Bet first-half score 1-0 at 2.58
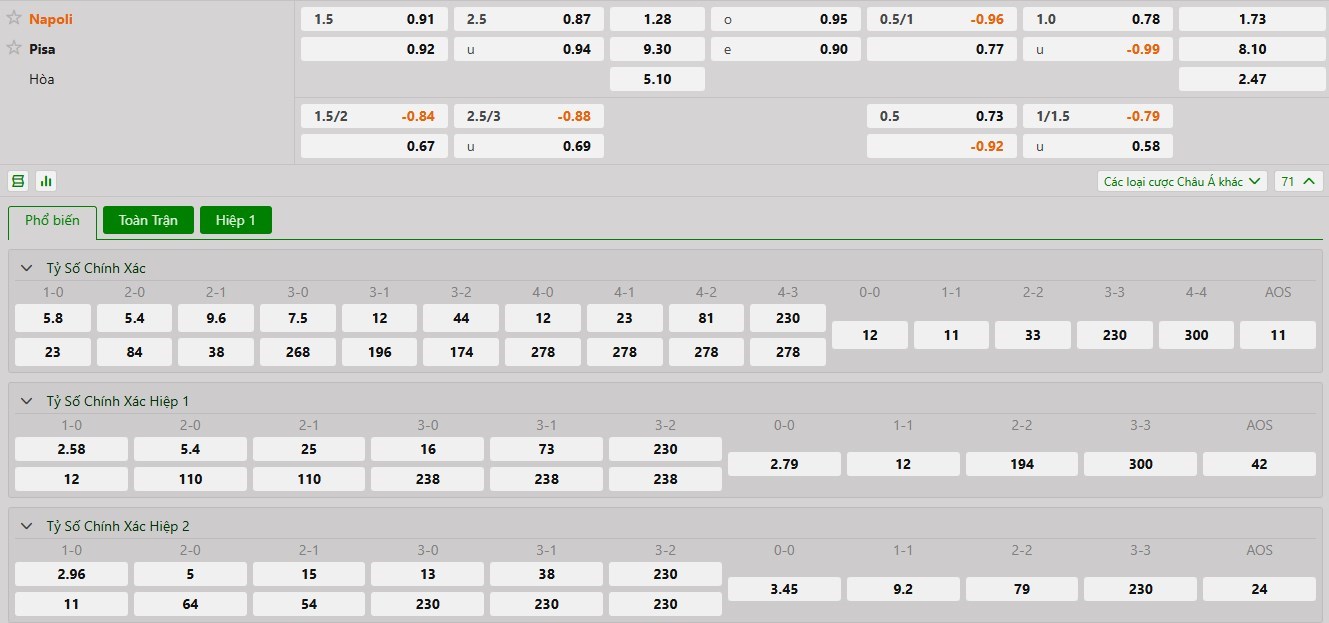Viewport: 1329px width, 623px height. pyautogui.click(x=72, y=449)
